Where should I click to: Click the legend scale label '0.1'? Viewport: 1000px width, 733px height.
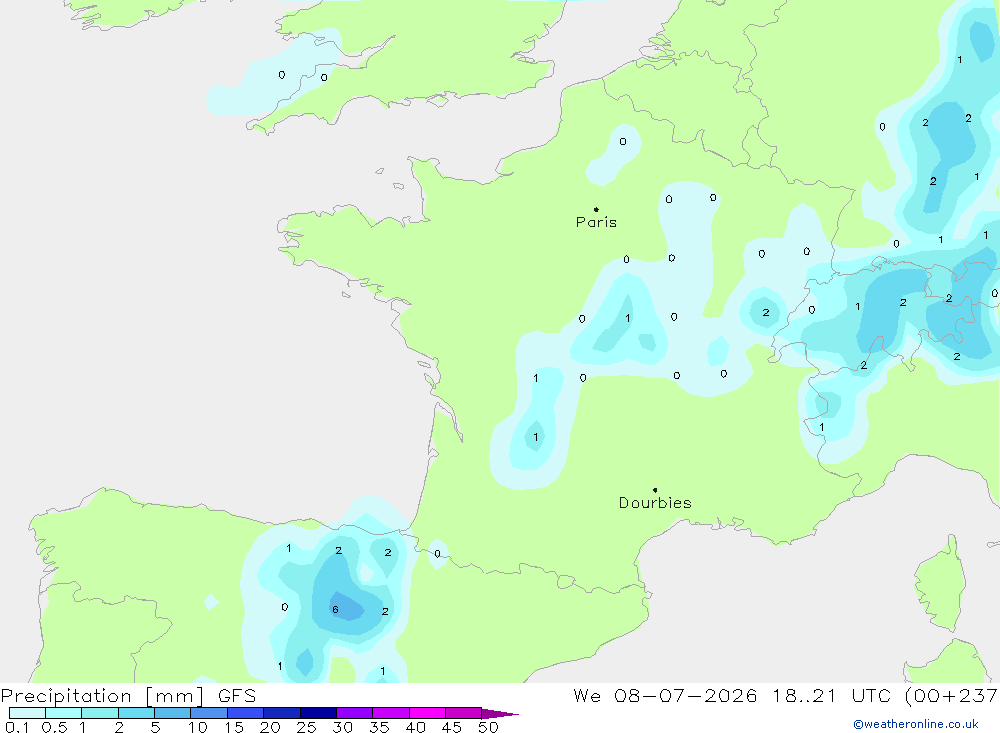click(x=17, y=727)
